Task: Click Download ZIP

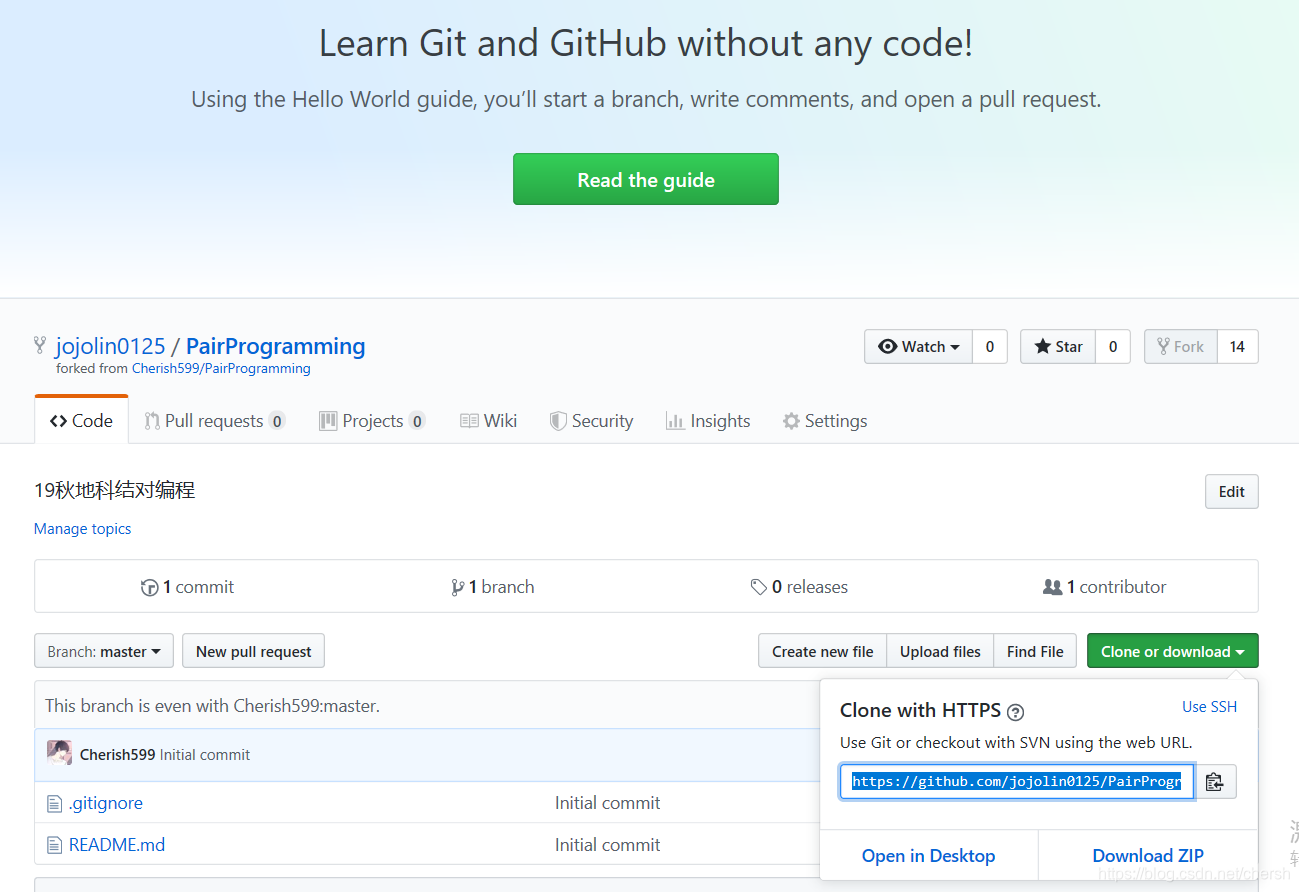Action: (1148, 855)
